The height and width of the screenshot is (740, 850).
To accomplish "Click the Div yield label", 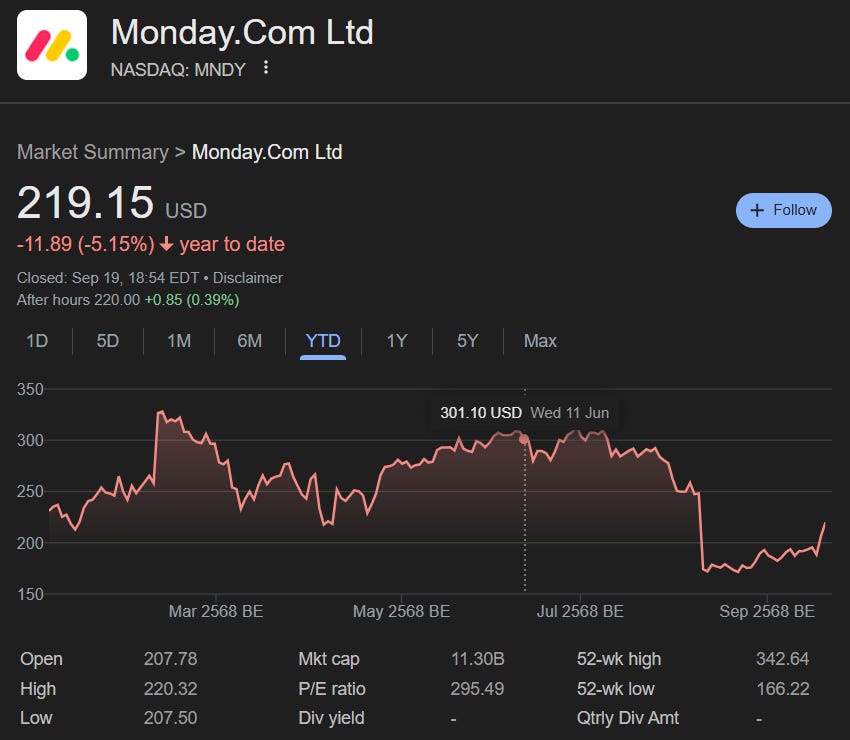I will tap(331, 718).
